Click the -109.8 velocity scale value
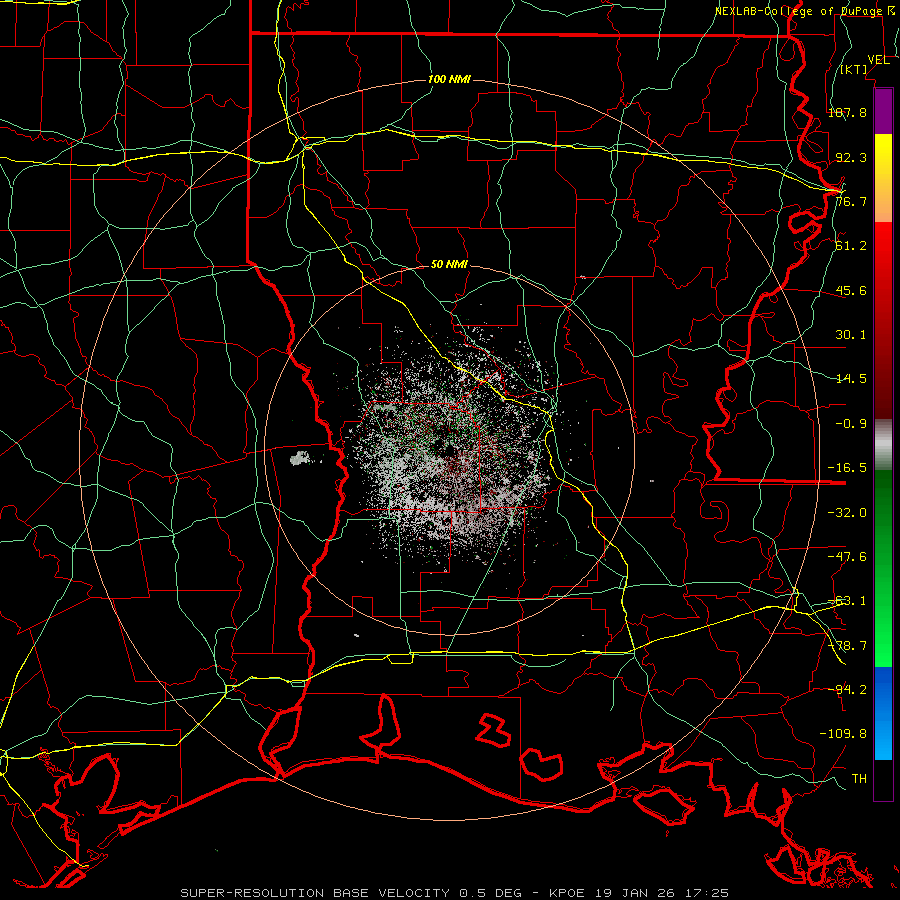 click(843, 734)
